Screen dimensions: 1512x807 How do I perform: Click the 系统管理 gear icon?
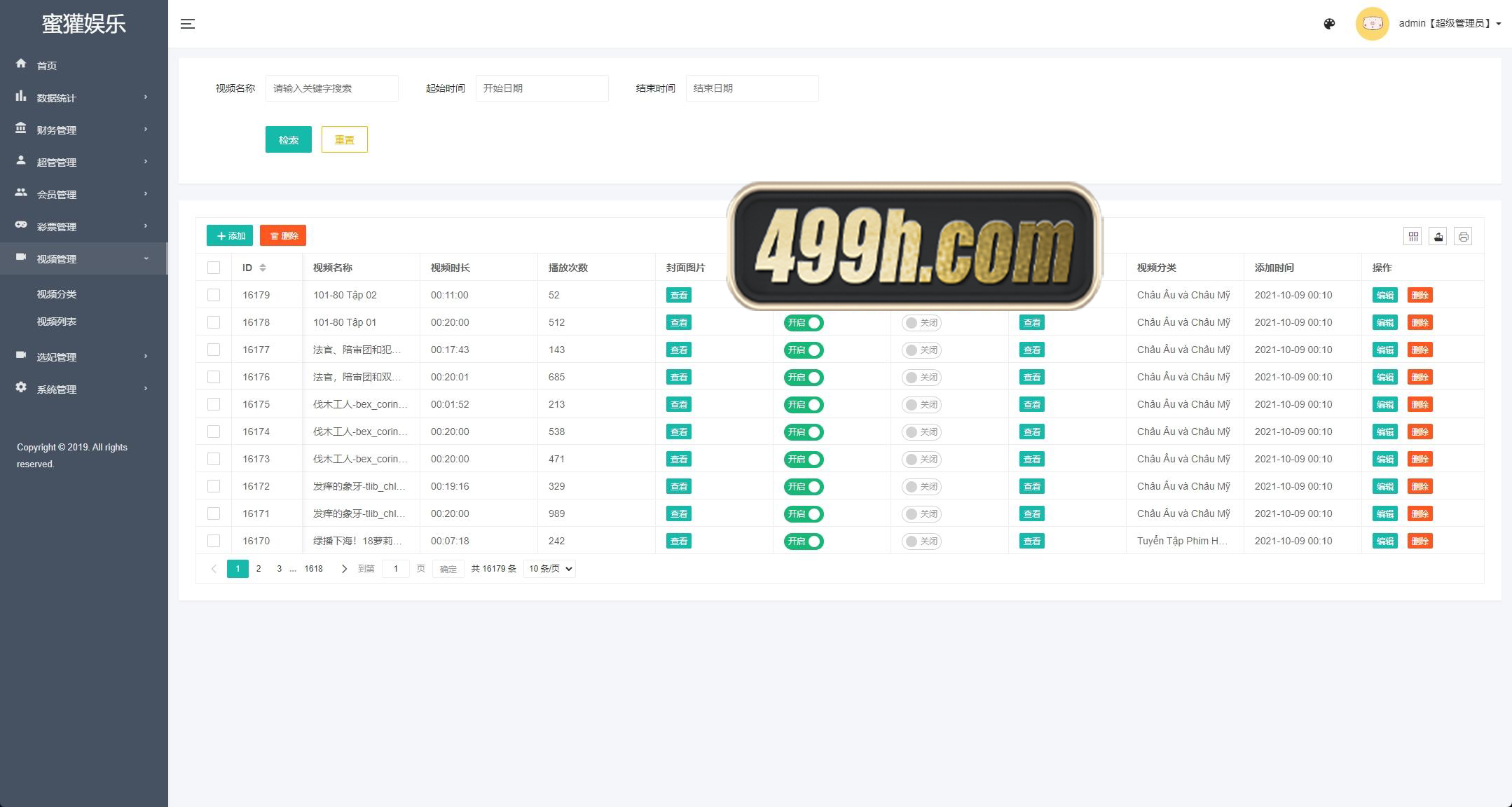click(21, 387)
